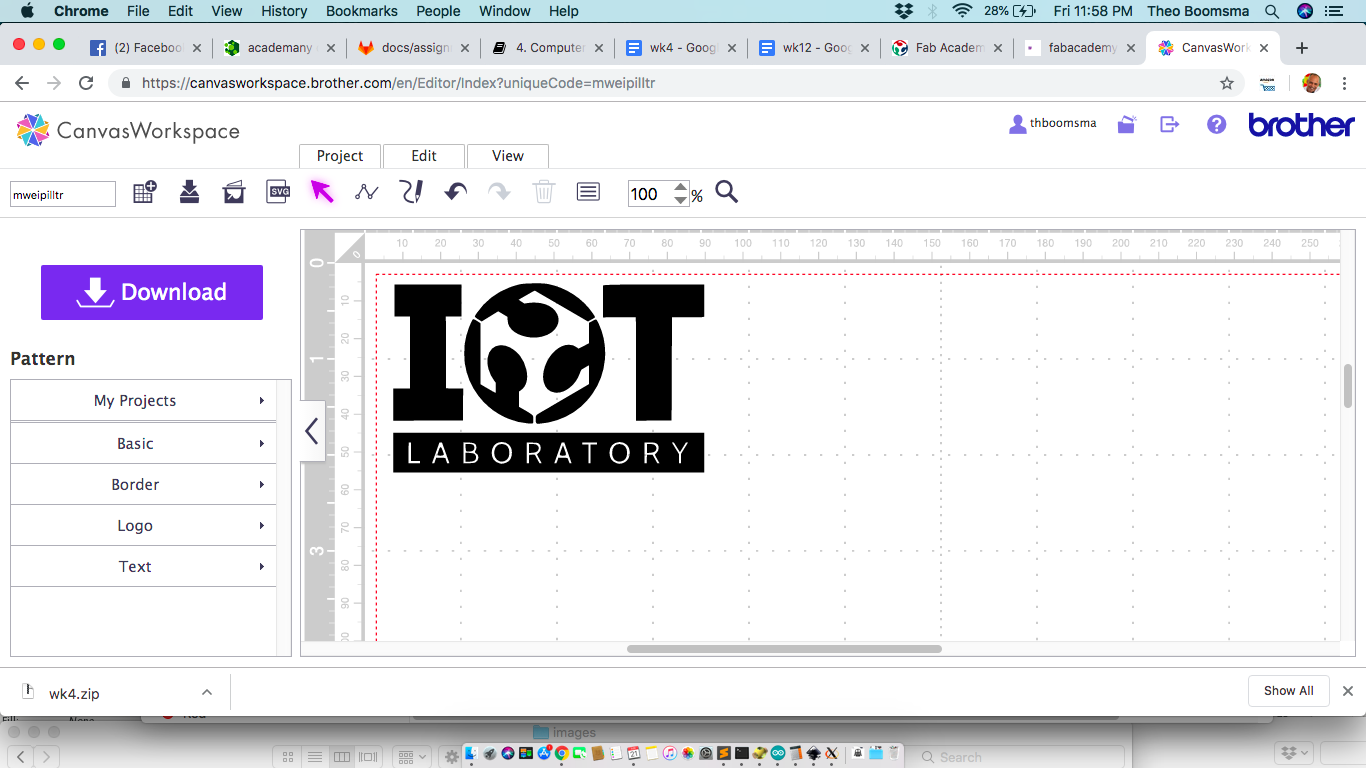
Task: Collapse the left Pattern side panel
Action: click(312, 431)
